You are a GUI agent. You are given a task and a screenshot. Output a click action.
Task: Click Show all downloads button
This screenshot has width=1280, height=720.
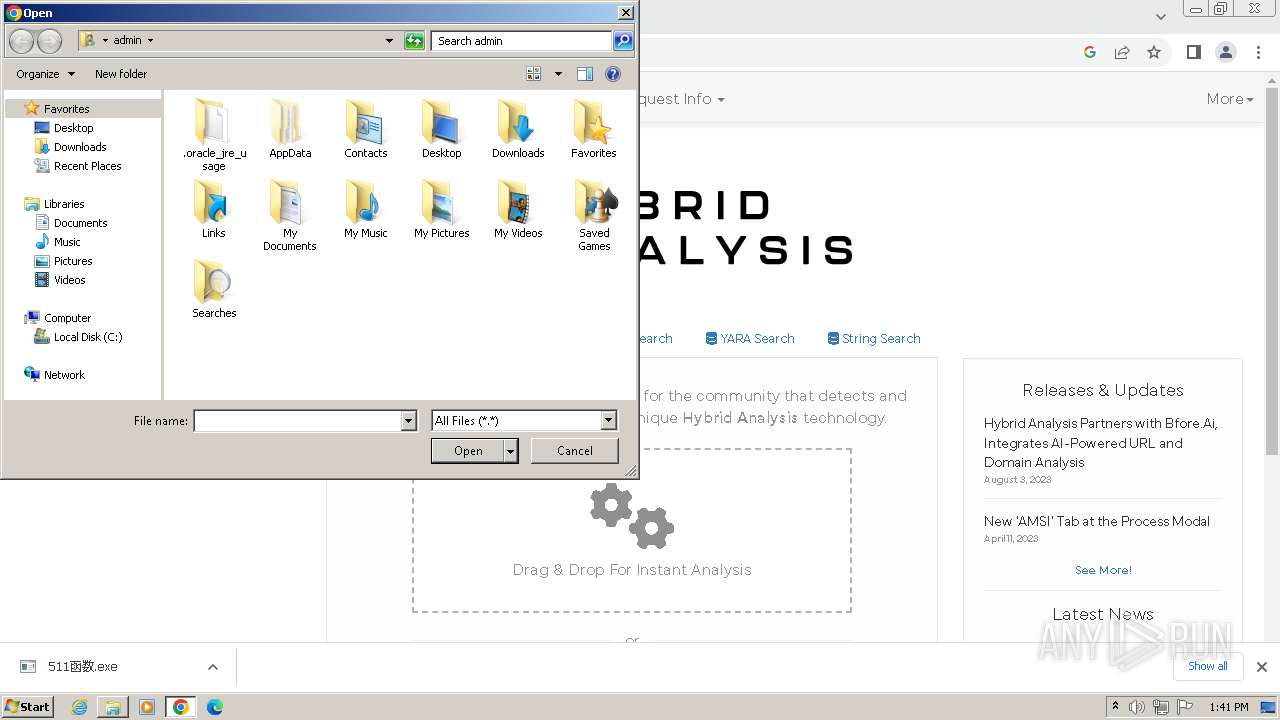tap(1207, 667)
